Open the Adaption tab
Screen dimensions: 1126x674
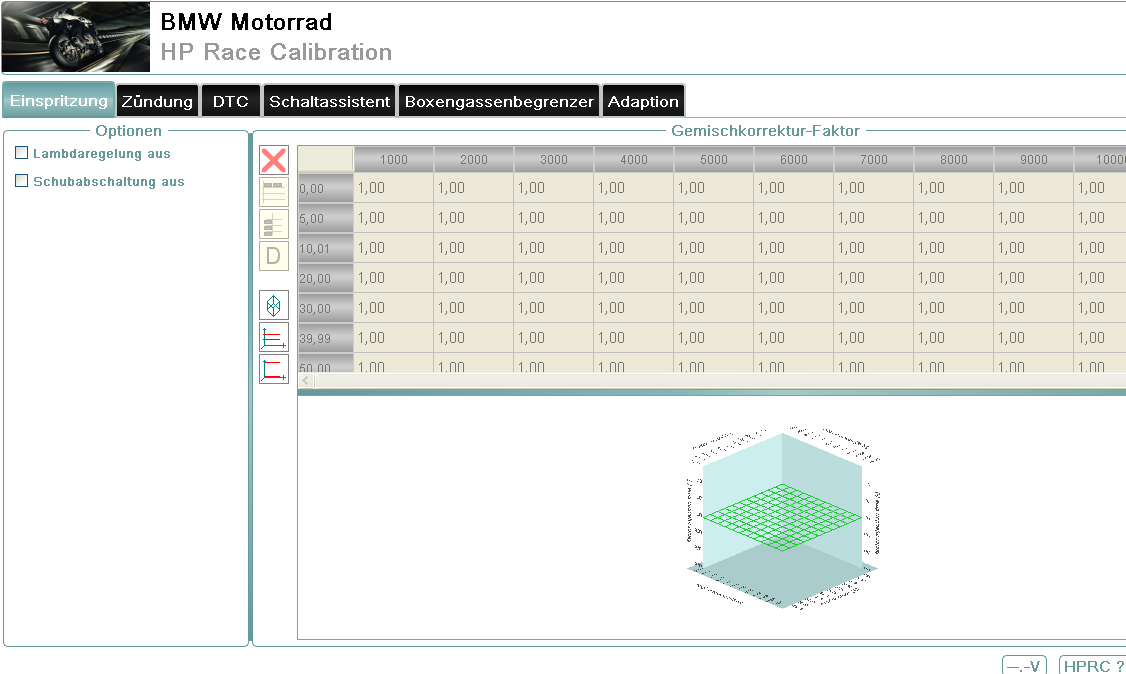coord(643,101)
